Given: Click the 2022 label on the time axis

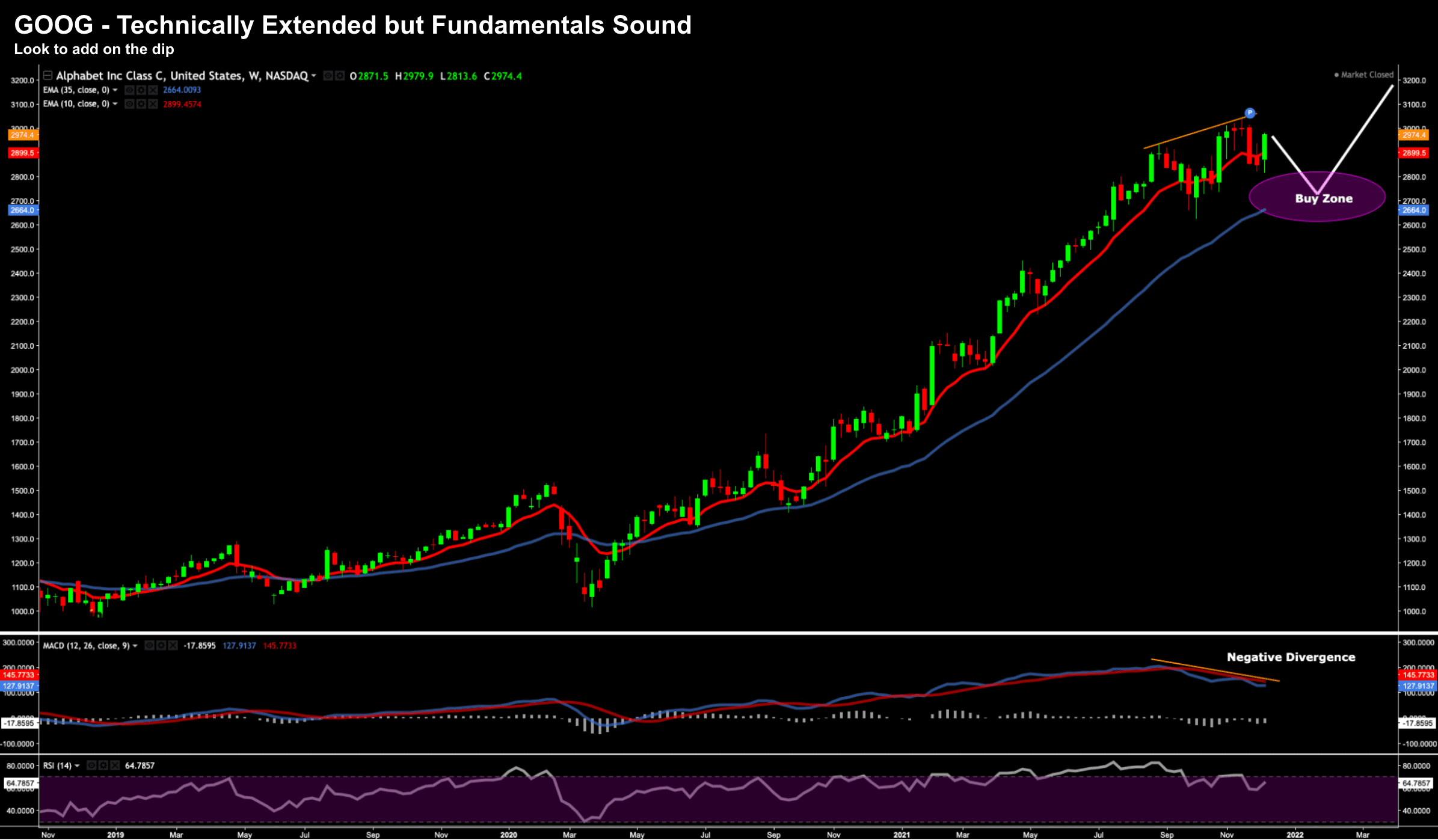Looking at the screenshot, I should click(x=1295, y=835).
